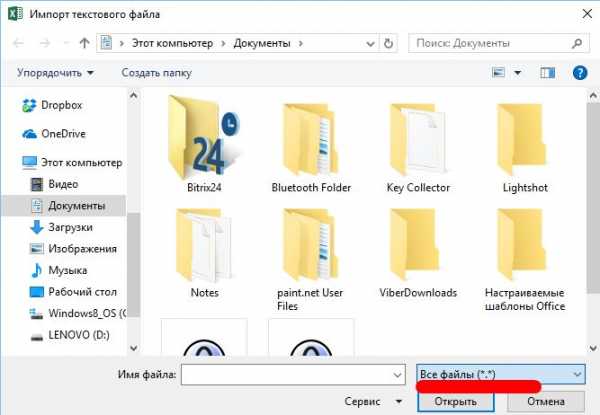Open the Bitrix24 folder icon
The image size is (600, 415).
[x=204, y=138]
